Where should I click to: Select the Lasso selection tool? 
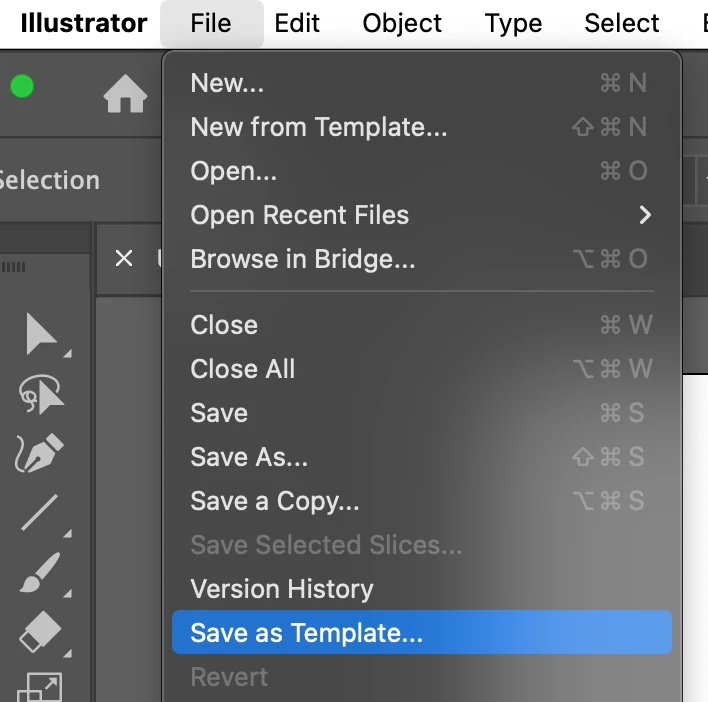41,395
